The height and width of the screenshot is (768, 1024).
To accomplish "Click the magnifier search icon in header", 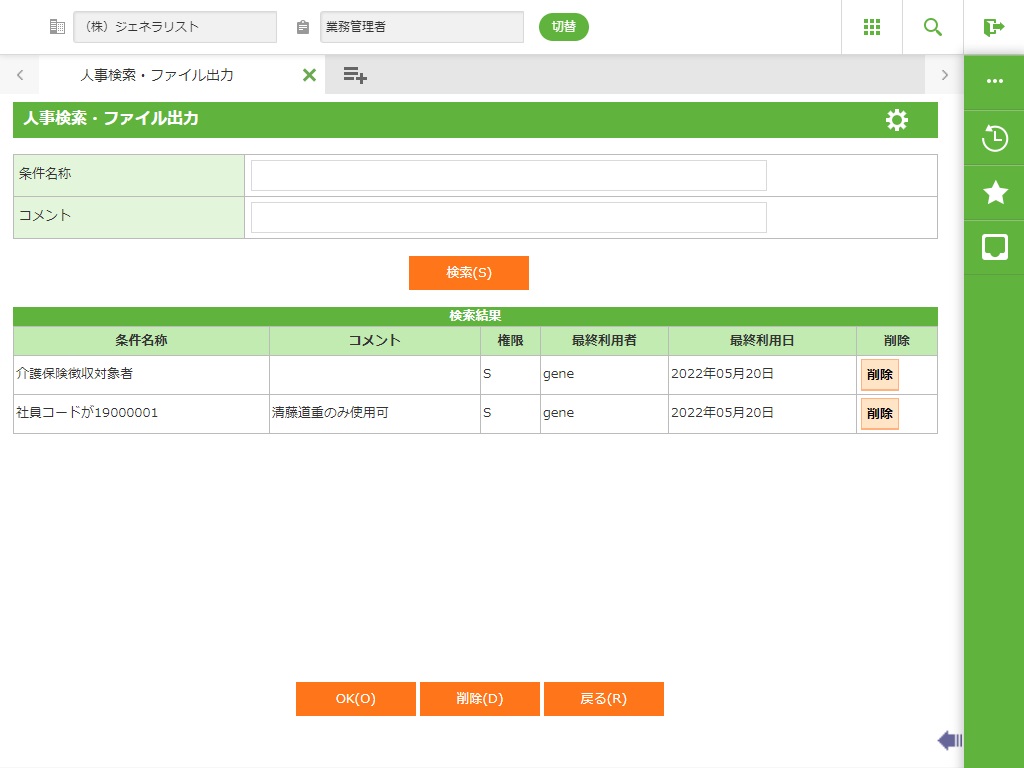I will pos(933,27).
